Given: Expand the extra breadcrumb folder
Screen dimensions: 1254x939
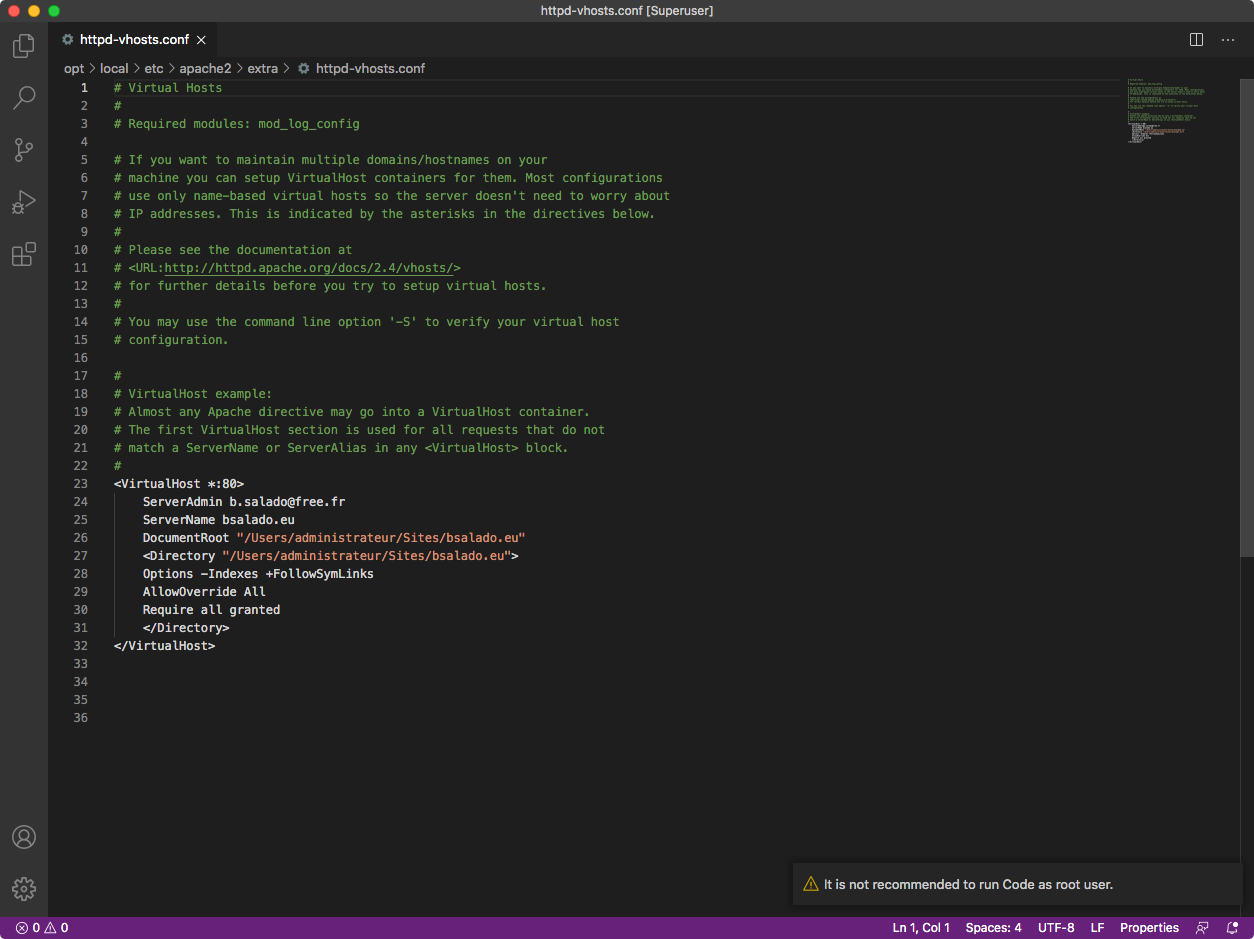Looking at the screenshot, I should pyautogui.click(x=263, y=69).
